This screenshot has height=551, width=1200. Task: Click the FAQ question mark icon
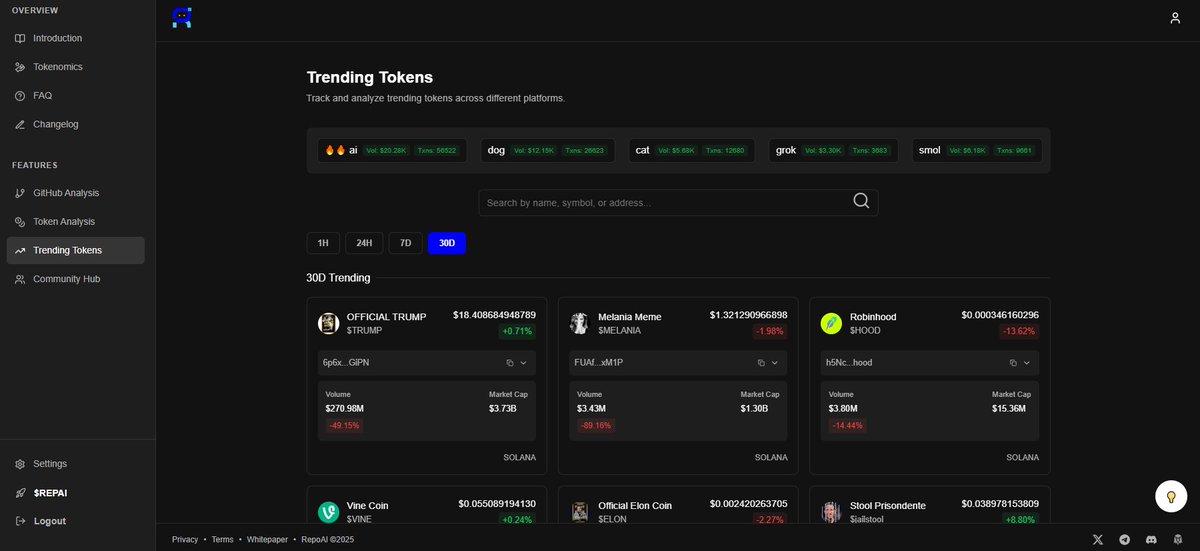click(21, 96)
